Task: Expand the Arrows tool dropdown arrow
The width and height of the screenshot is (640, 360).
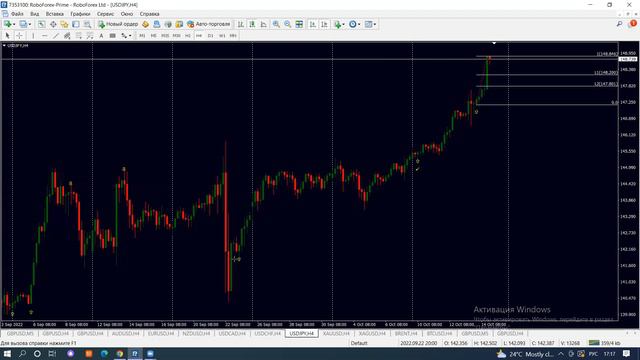Action: [130, 36]
